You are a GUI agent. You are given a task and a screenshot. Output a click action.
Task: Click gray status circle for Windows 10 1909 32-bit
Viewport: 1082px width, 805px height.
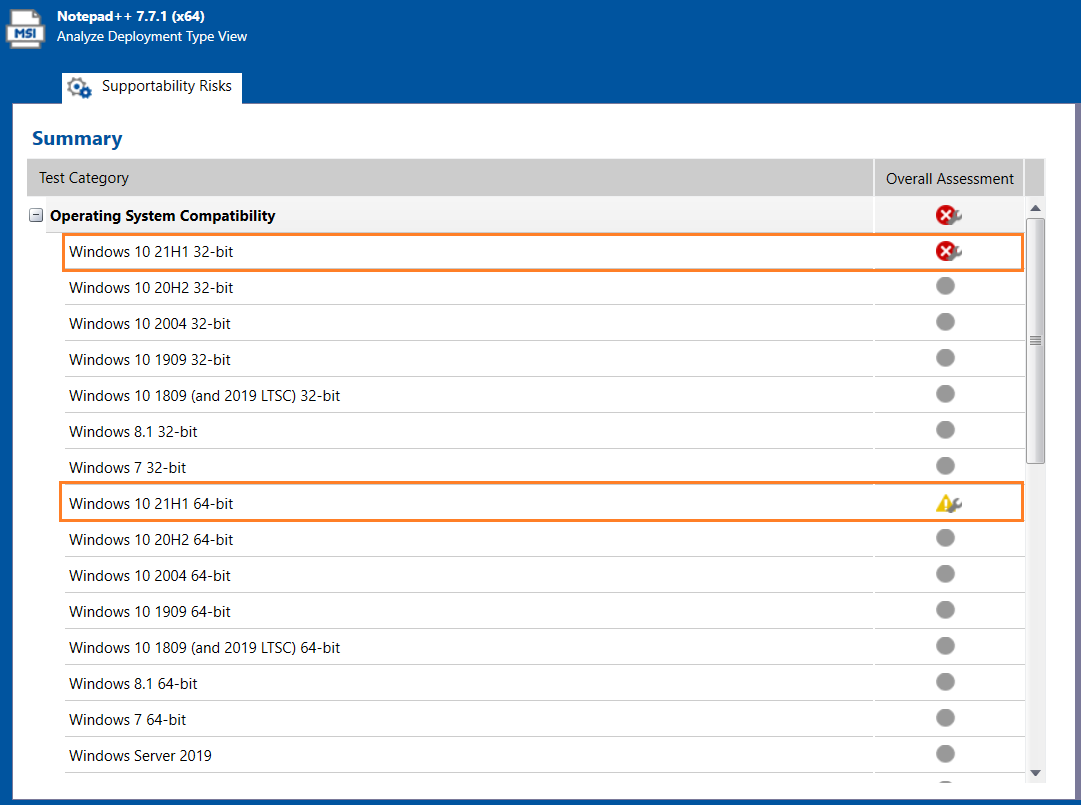pyautogui.click(x=945, y=357)
